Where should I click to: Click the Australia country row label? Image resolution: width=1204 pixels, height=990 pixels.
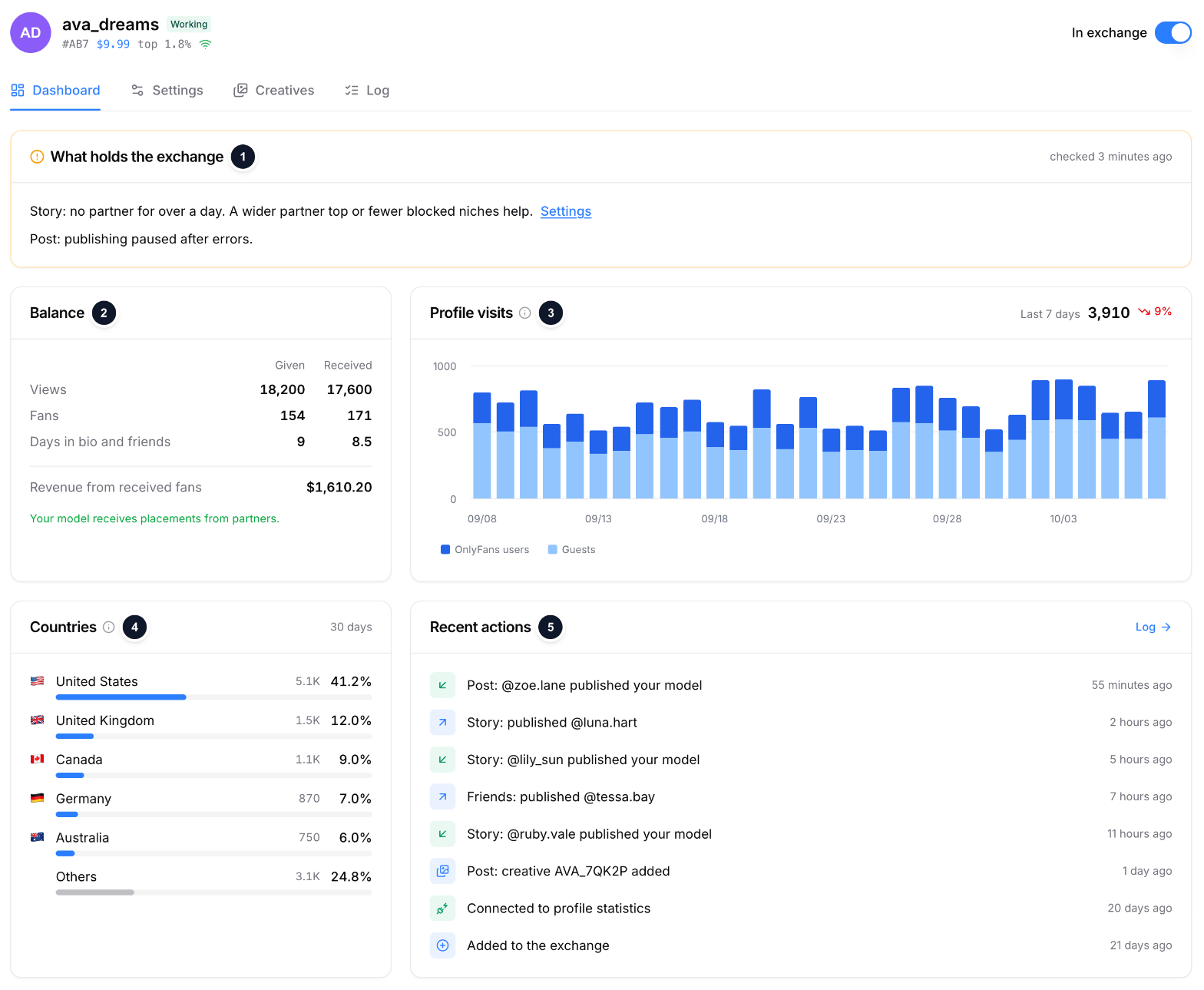click(x=83, y=838)
